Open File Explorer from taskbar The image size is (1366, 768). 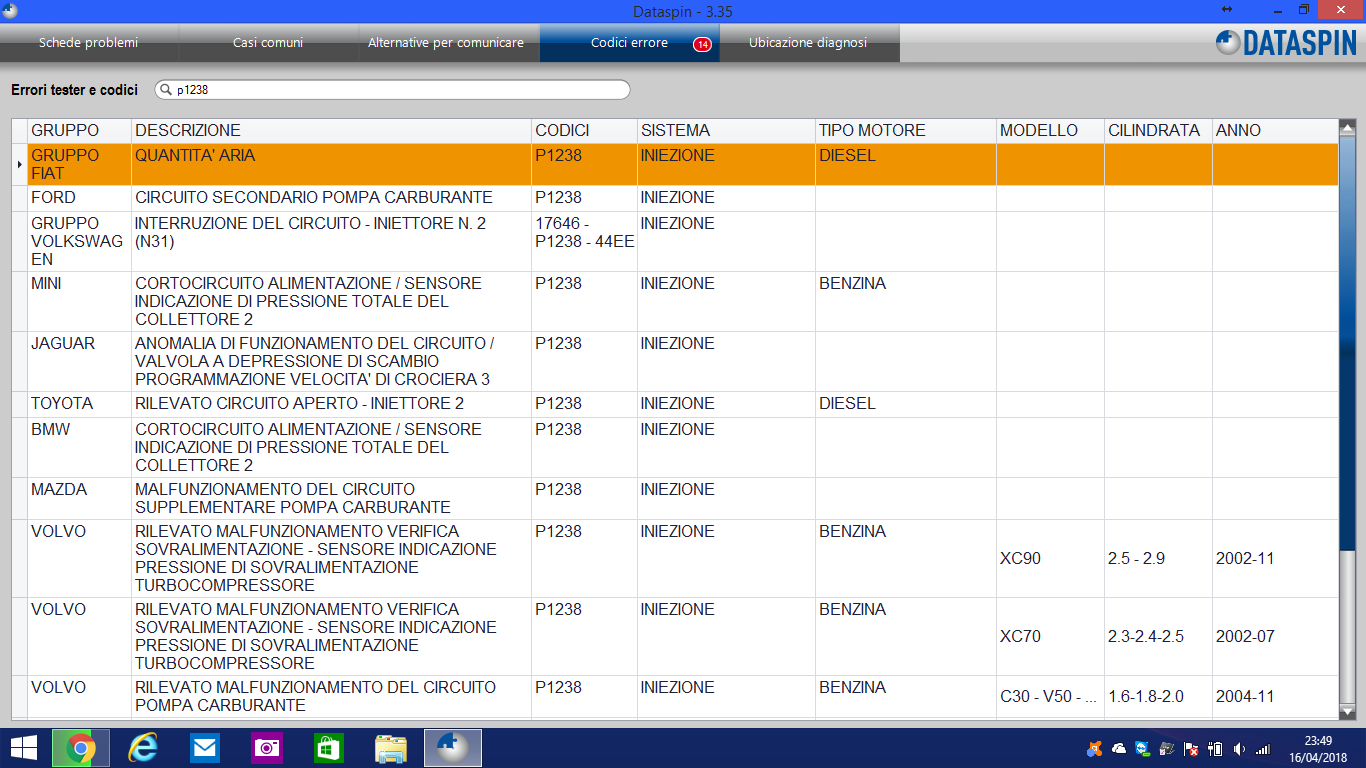(391, 748)
